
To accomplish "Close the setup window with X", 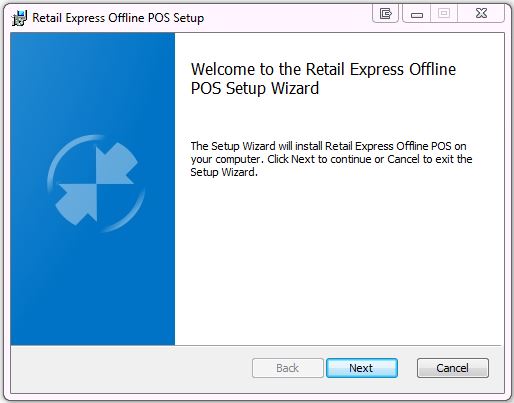I will click(481, 14).
